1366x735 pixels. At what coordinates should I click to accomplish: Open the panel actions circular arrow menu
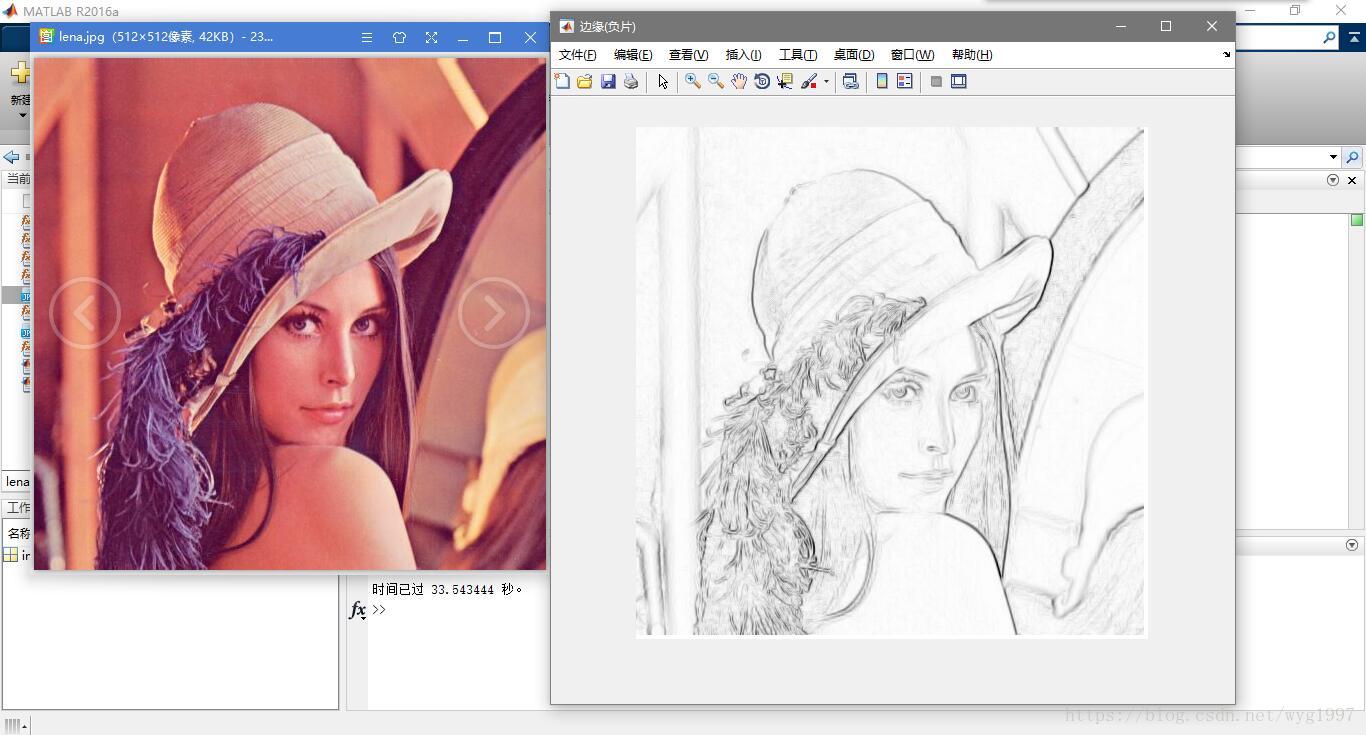point(1332,180)
